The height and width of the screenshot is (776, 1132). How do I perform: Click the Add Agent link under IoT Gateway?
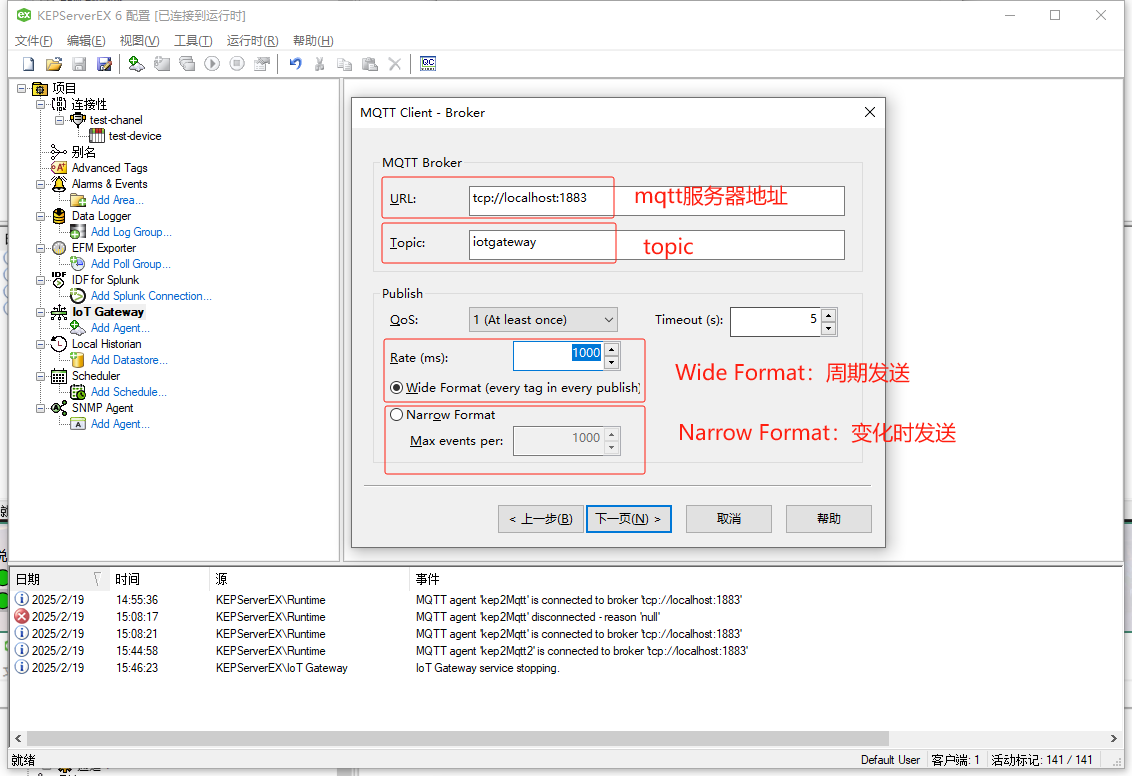click(120, 328)
